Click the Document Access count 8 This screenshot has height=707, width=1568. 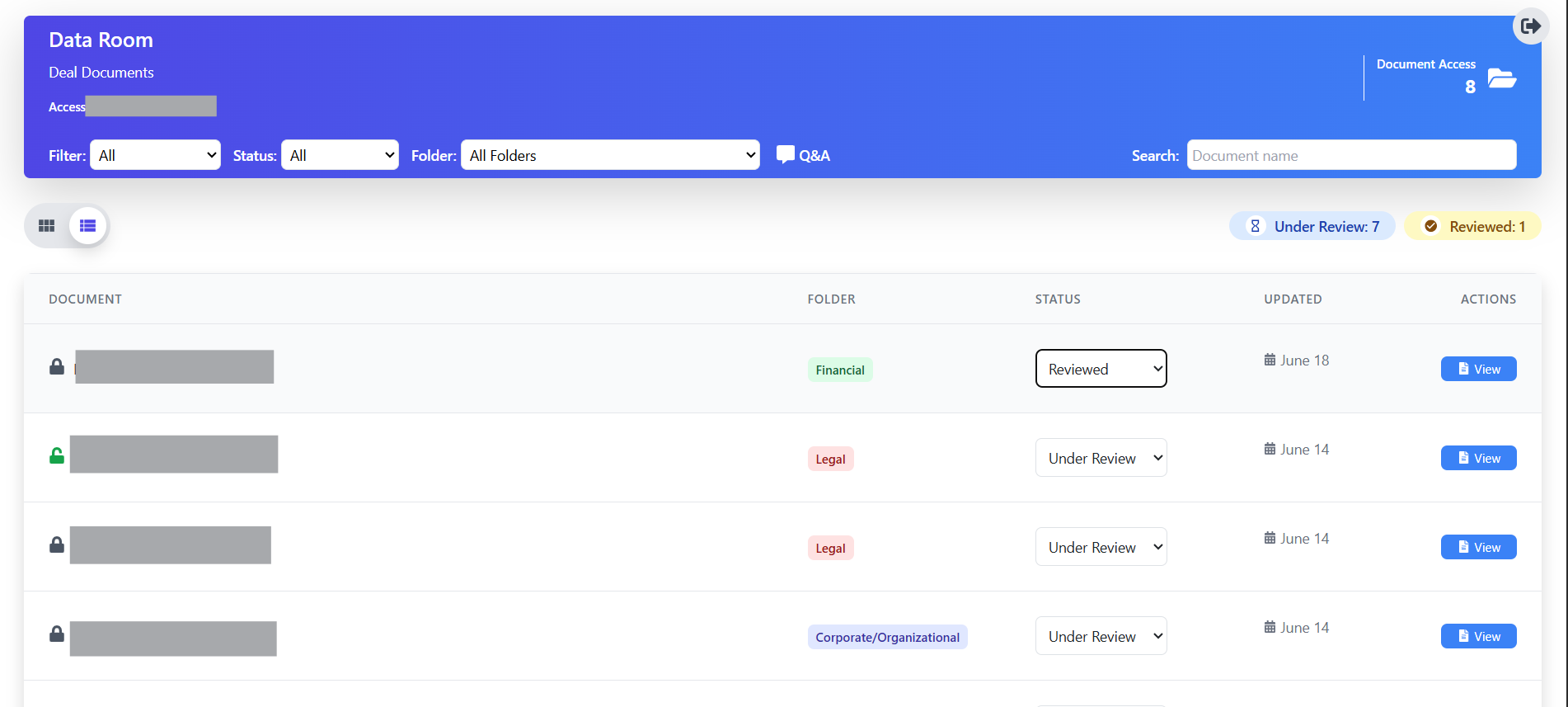tap(1470, 87)
